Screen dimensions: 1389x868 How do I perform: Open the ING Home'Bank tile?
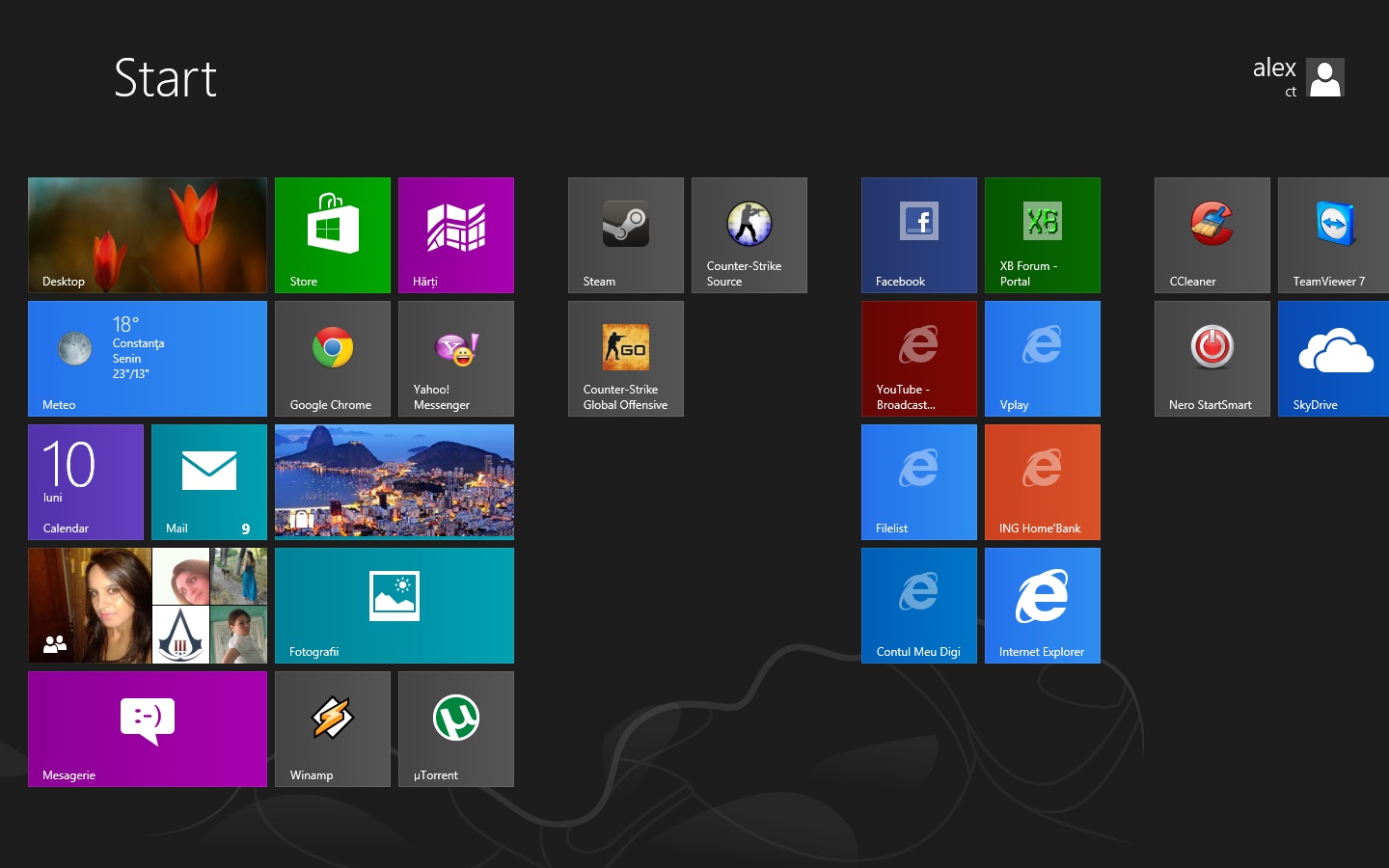[1043, 482]
